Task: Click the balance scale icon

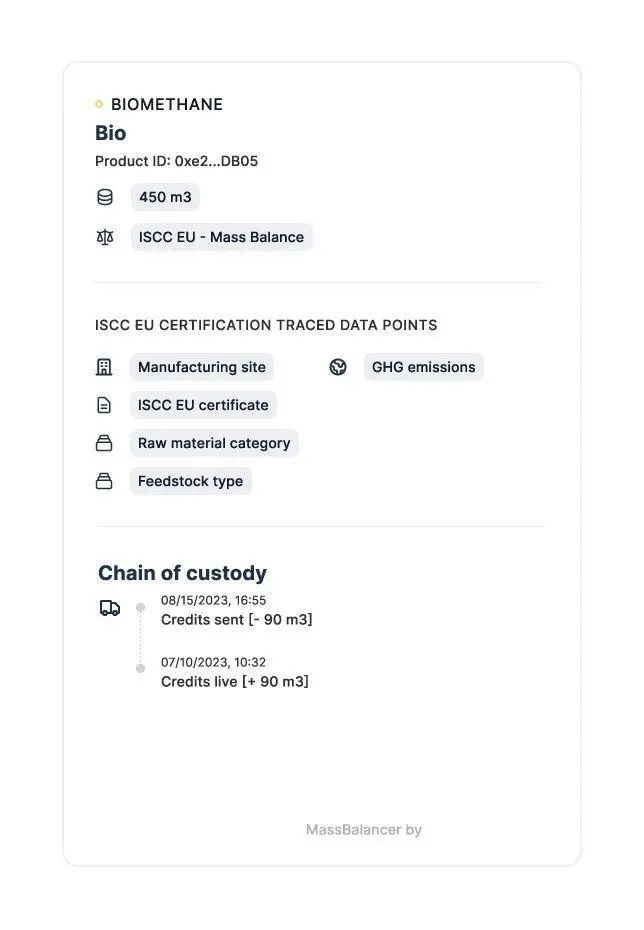Action: (105, 237)
